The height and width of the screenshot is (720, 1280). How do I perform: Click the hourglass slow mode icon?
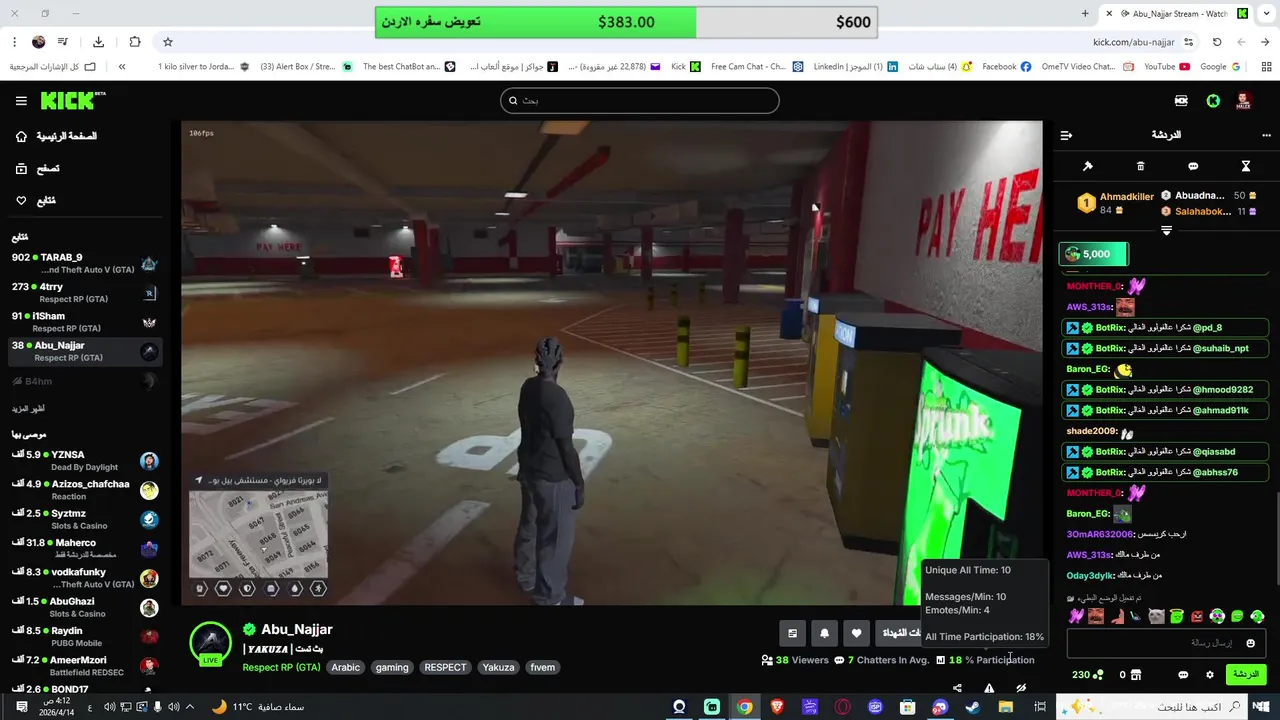(x=1246, y=166)
